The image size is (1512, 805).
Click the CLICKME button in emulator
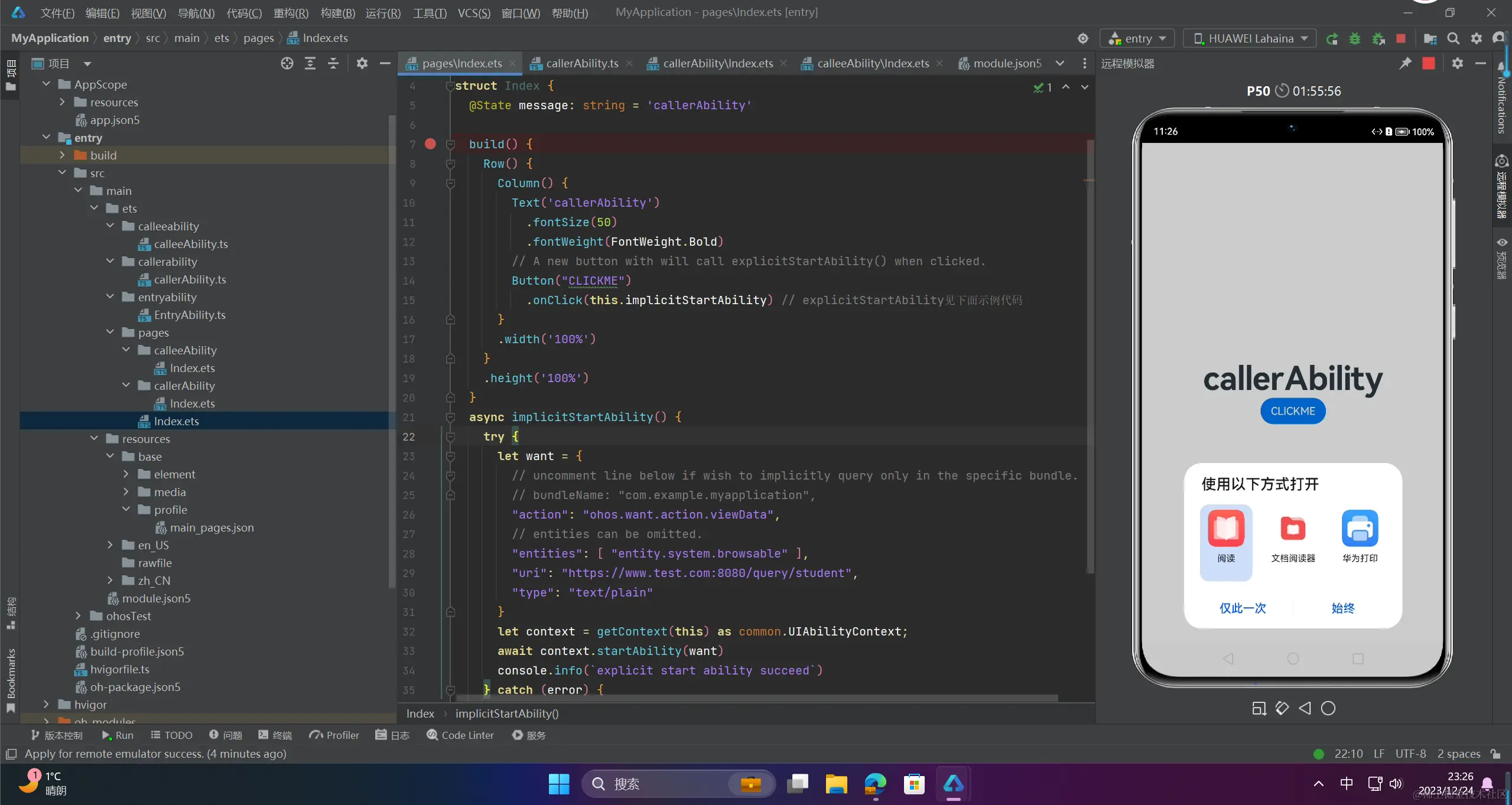1292,411
